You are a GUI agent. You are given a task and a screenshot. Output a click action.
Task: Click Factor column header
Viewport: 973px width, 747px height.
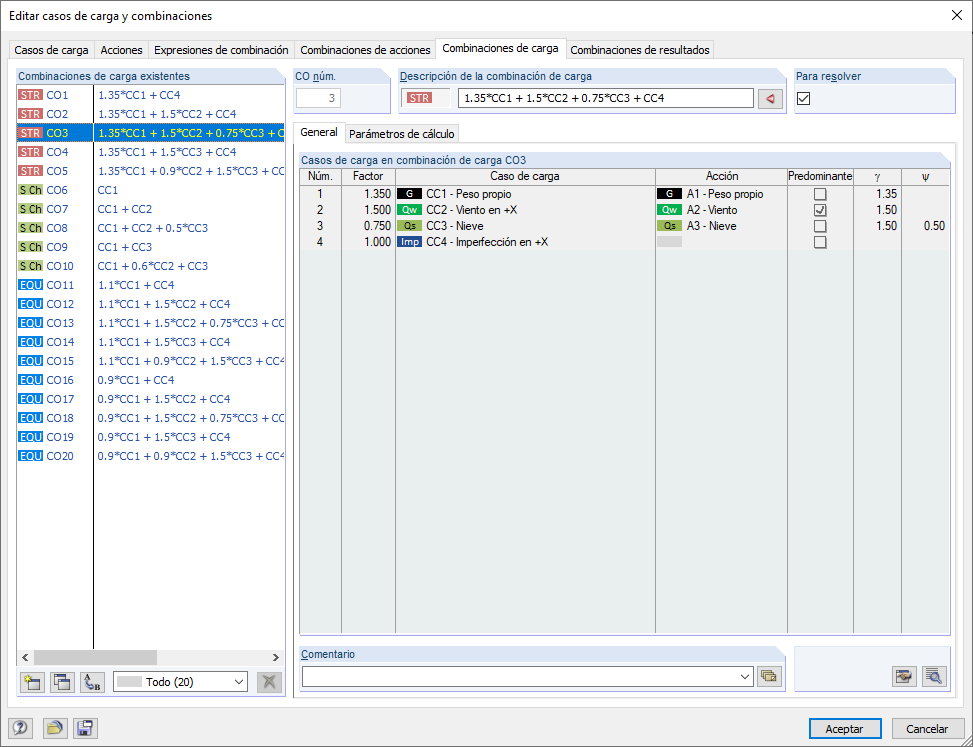tap(368, 176)
